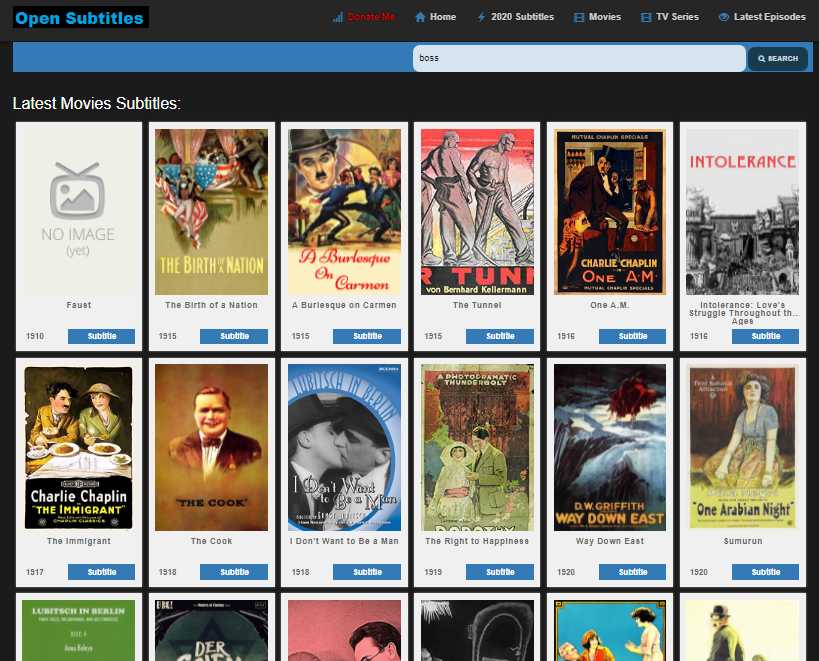Click the lightning bolt icon for 2020 Subtitles

click(x=482, y=17)
